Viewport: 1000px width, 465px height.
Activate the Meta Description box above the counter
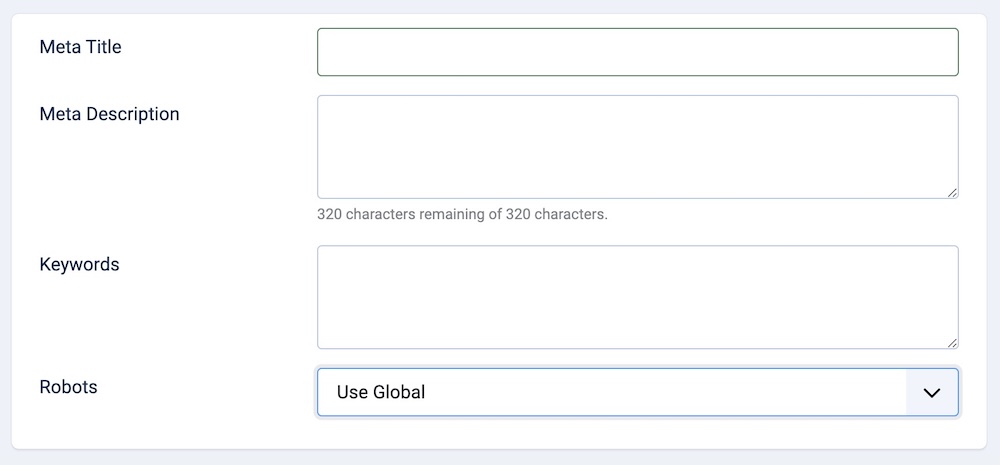click(x=637, y=146)
